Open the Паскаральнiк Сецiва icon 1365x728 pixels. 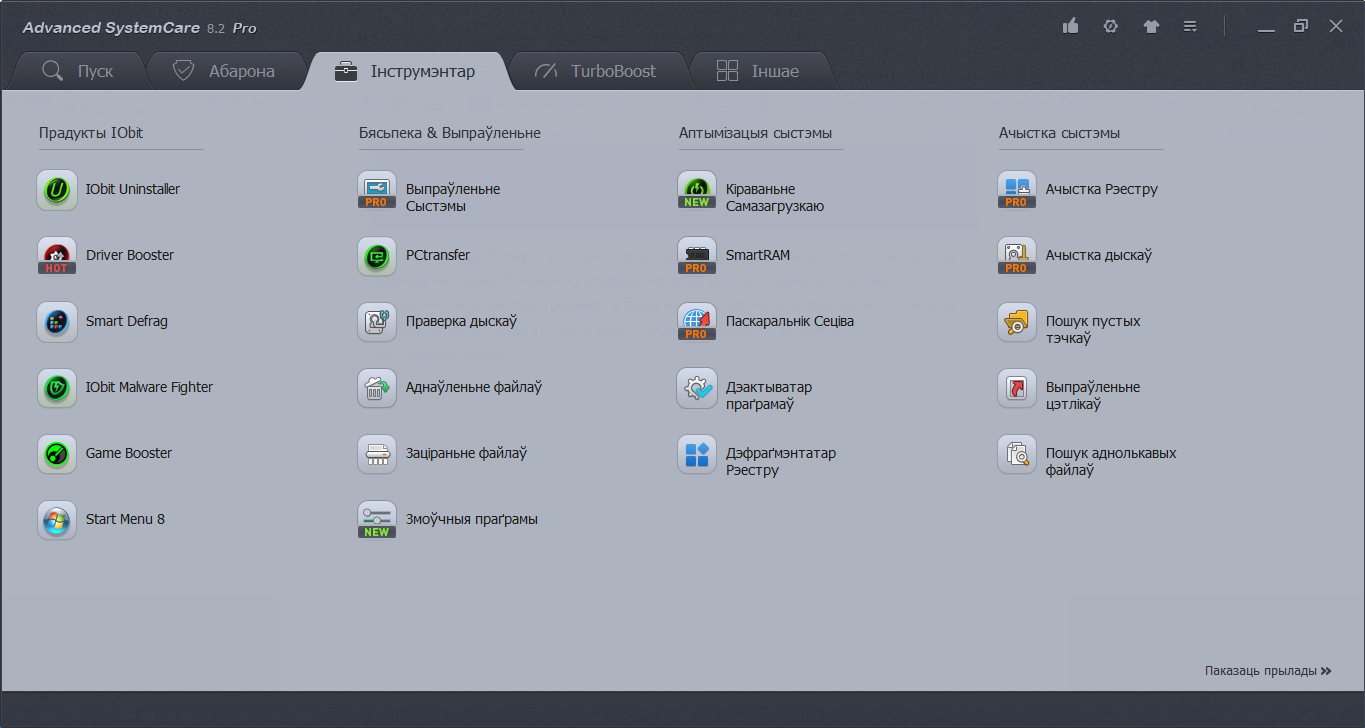coord(697,322)
